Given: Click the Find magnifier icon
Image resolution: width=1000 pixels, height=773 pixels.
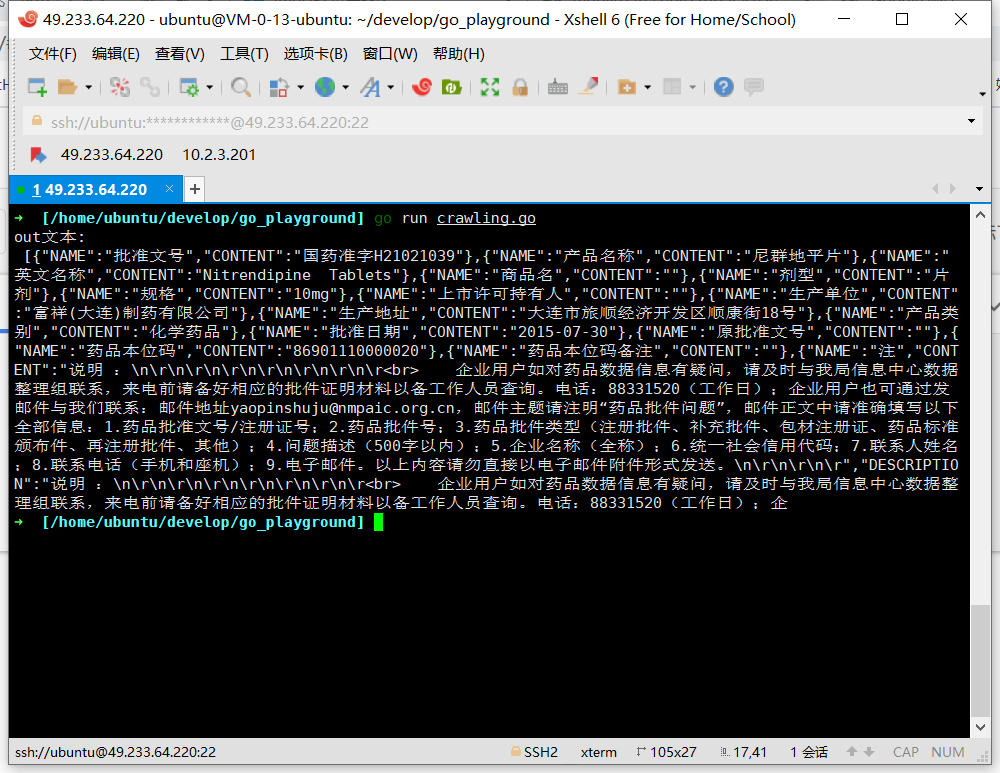Looking at the screenshot, I should (240, 87).
